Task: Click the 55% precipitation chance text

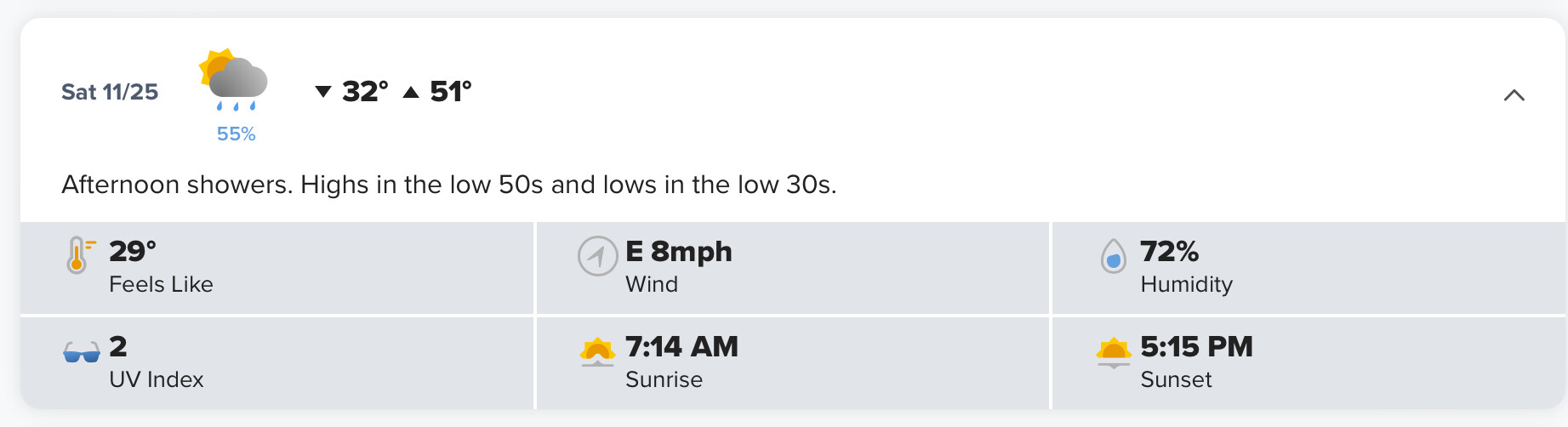Action: pyautogui.click(x=236, y=134)
